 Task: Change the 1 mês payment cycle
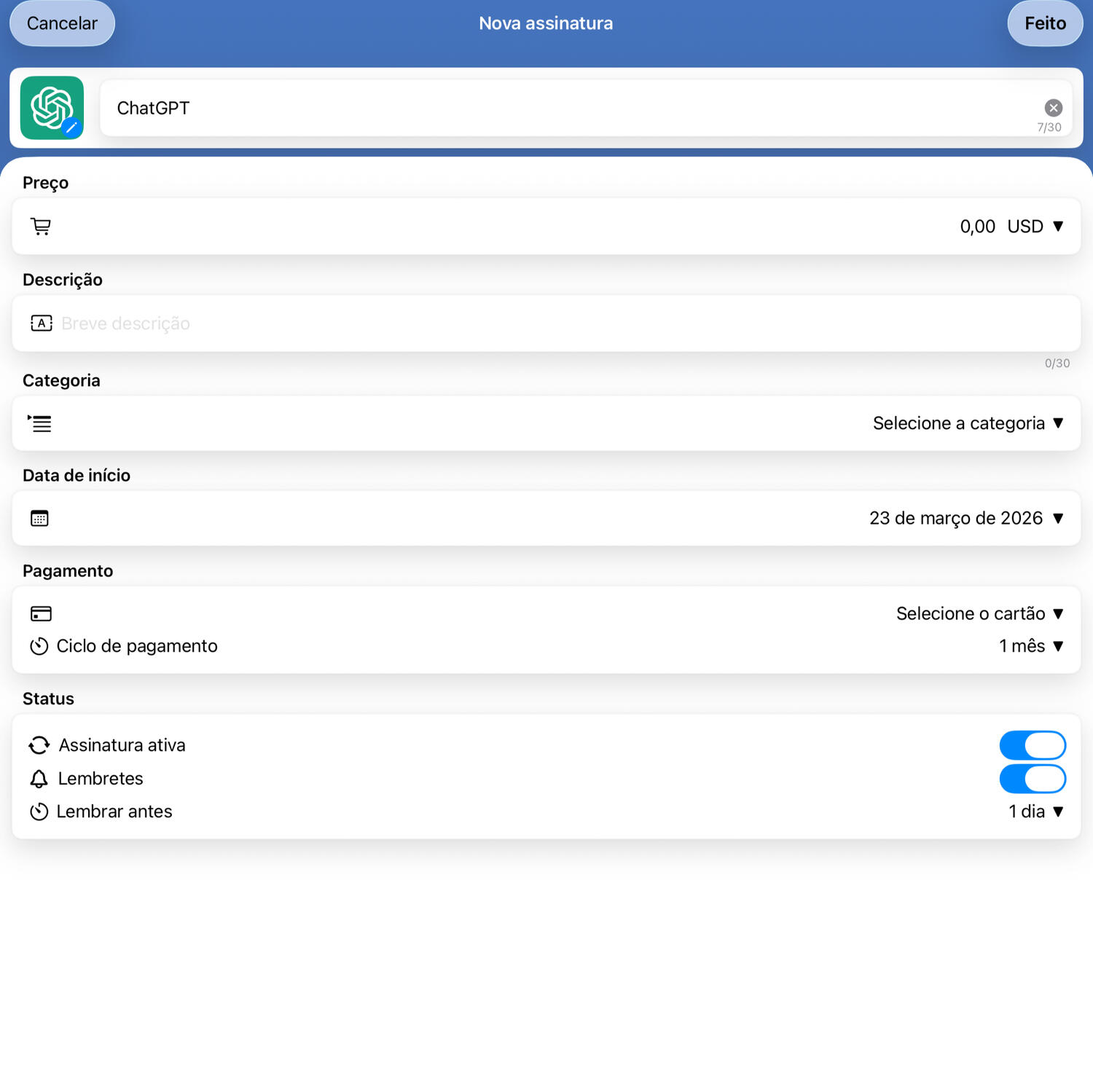[1030, 646]
